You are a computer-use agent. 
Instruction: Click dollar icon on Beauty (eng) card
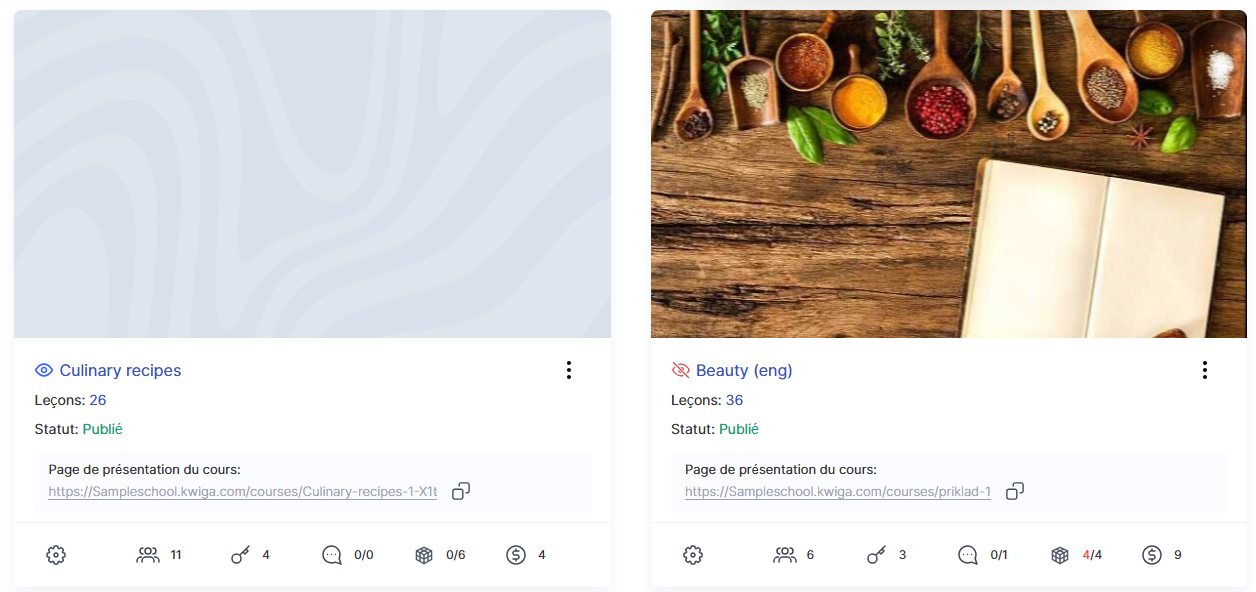[1152, 555]
